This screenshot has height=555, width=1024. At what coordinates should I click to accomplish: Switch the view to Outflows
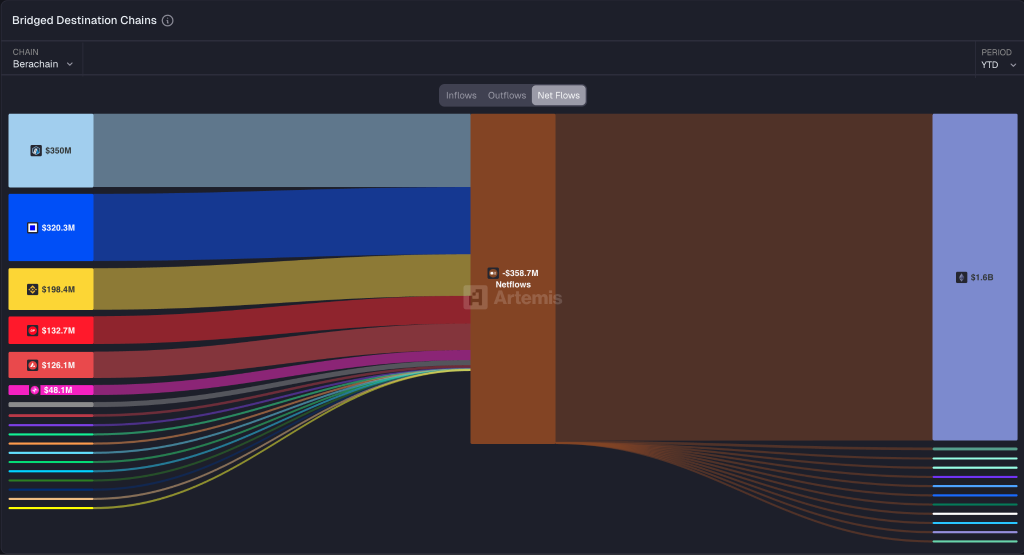(x=506, y=95)
